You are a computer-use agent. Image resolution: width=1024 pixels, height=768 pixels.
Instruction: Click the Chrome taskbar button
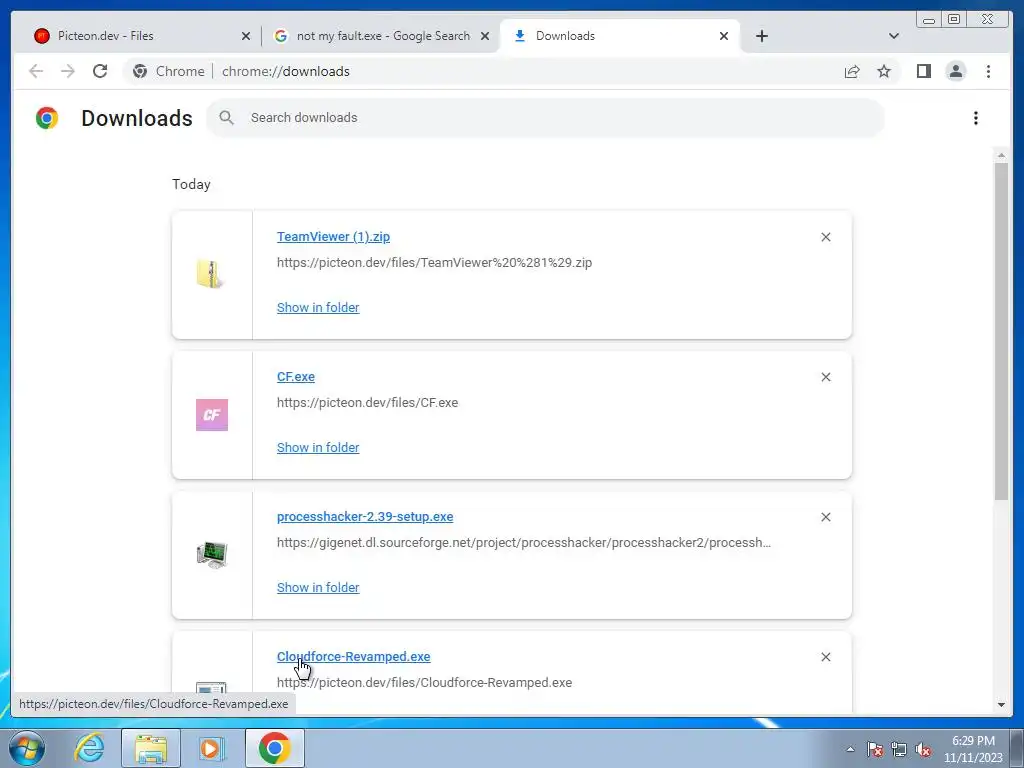tap(275, 748)
